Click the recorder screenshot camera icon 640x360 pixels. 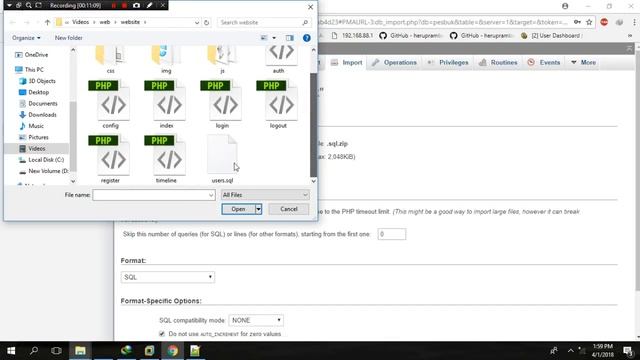pyautogui.click(x=136, y=5)
